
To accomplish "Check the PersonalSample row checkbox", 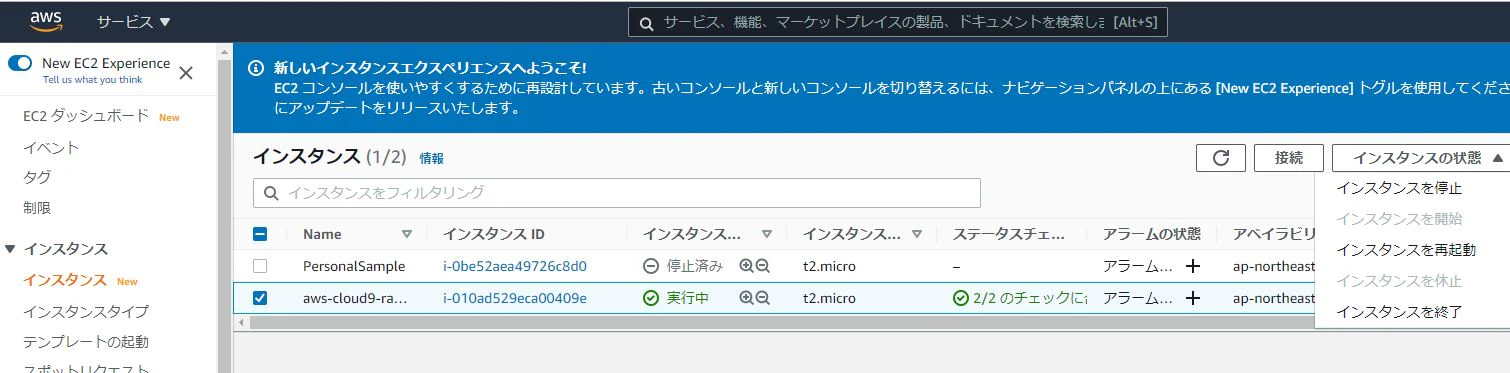I will [x=260, y=266].
